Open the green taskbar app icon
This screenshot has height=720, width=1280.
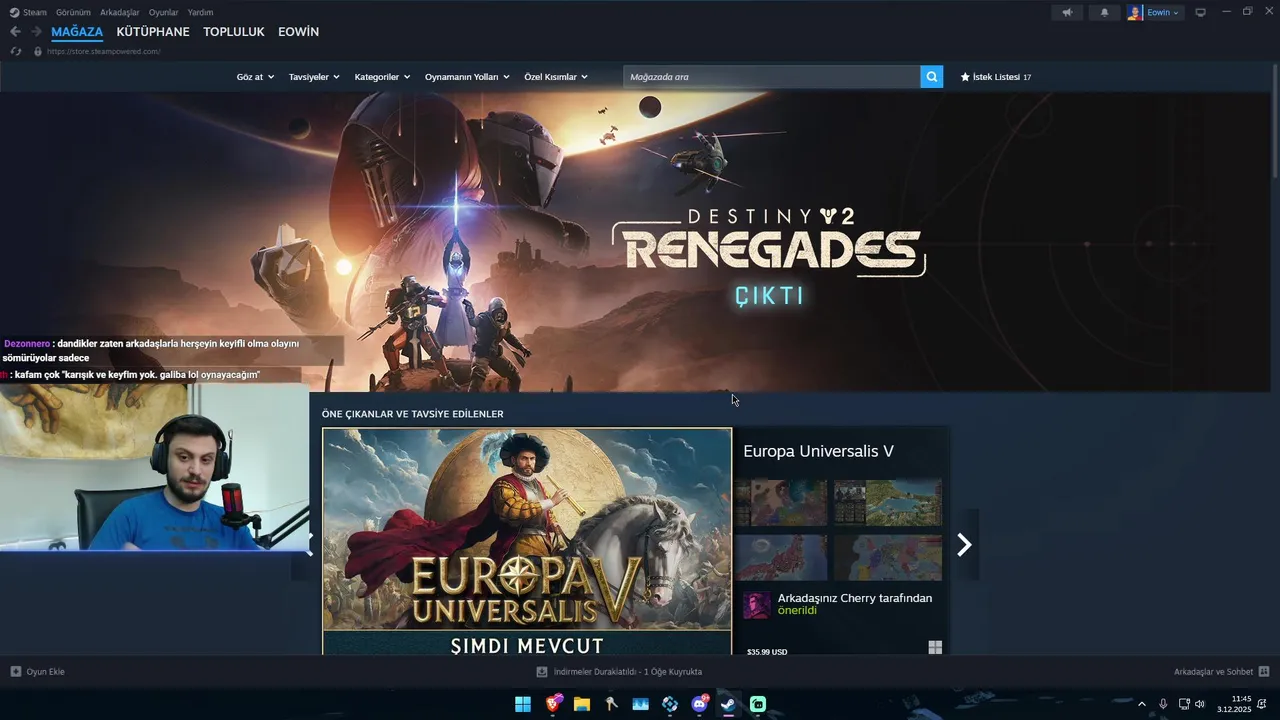click(758, 704)
